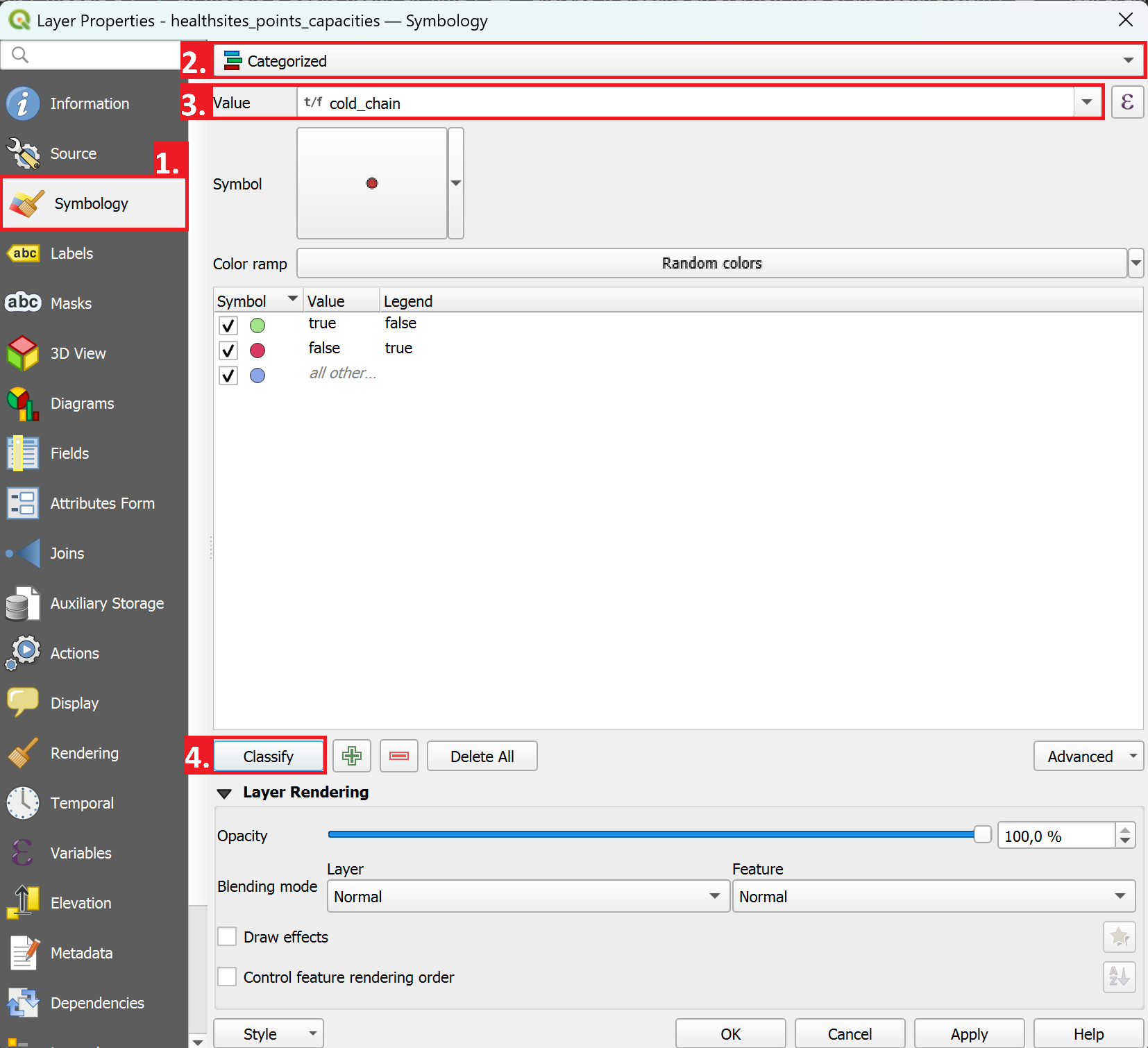Uncheck the green 'true' category checkbox
Image resolution: width=1148 pixels, height=1048 pixels.
(228, 325)
